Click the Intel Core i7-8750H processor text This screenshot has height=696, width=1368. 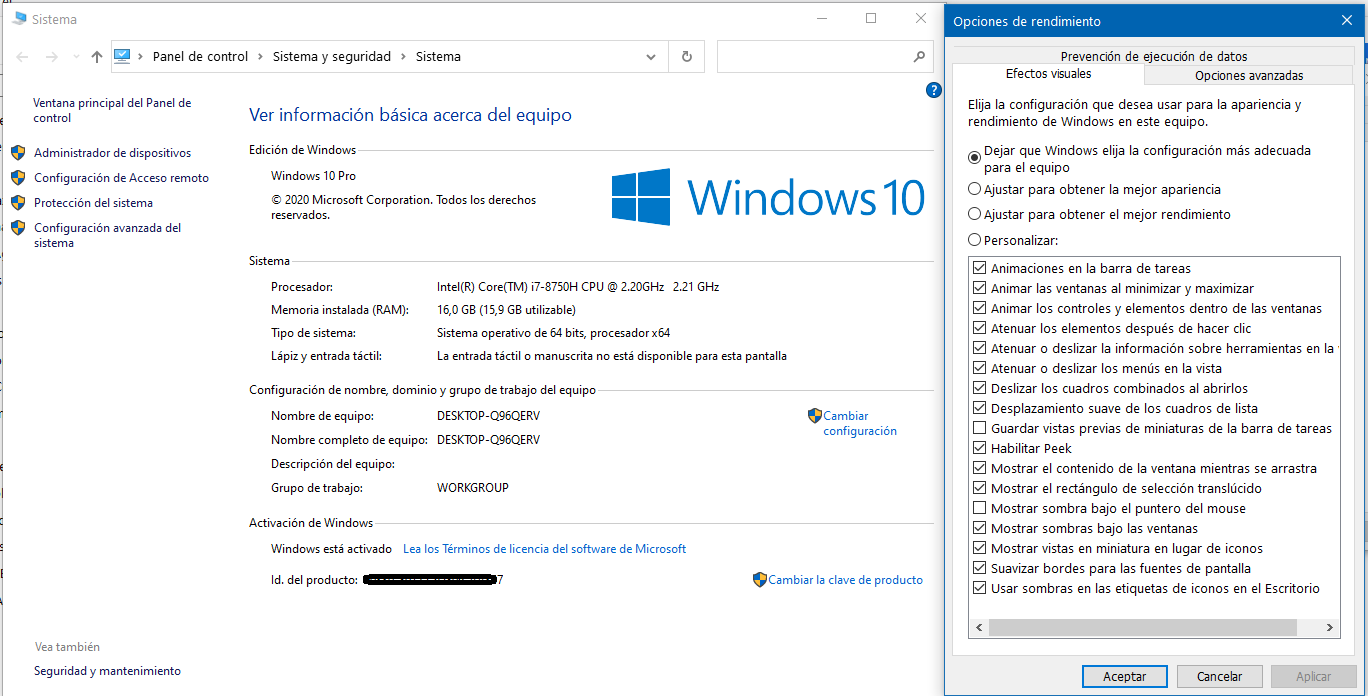(x=578, y=286)
